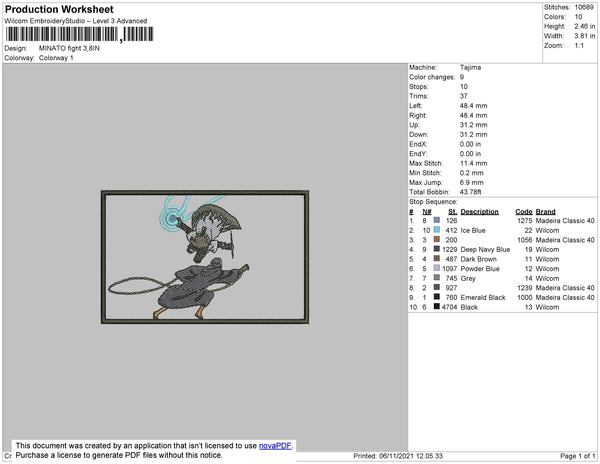Click the swatch for code 1275
600x464 pixels.
437,220
